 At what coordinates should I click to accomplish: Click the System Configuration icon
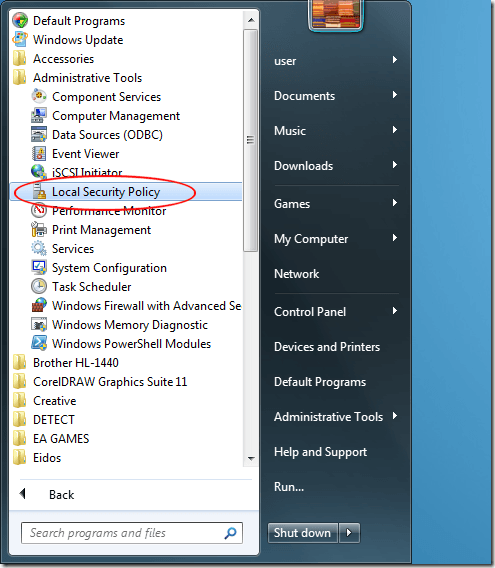[39, 267]
